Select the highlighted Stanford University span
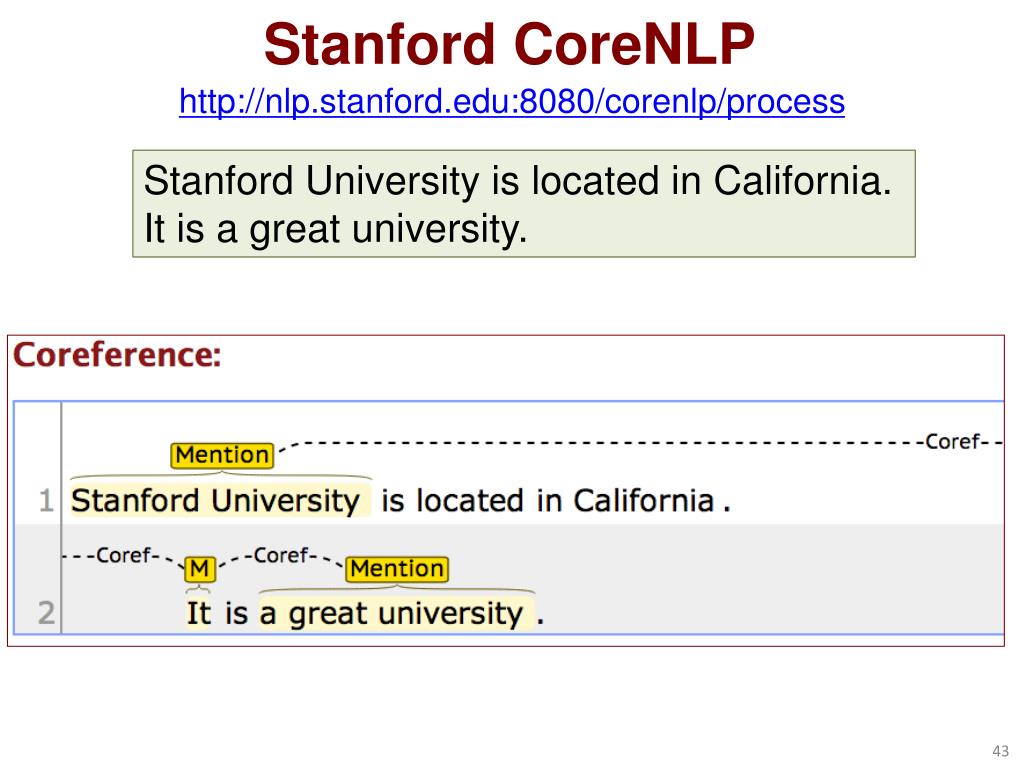 [221, 502]
